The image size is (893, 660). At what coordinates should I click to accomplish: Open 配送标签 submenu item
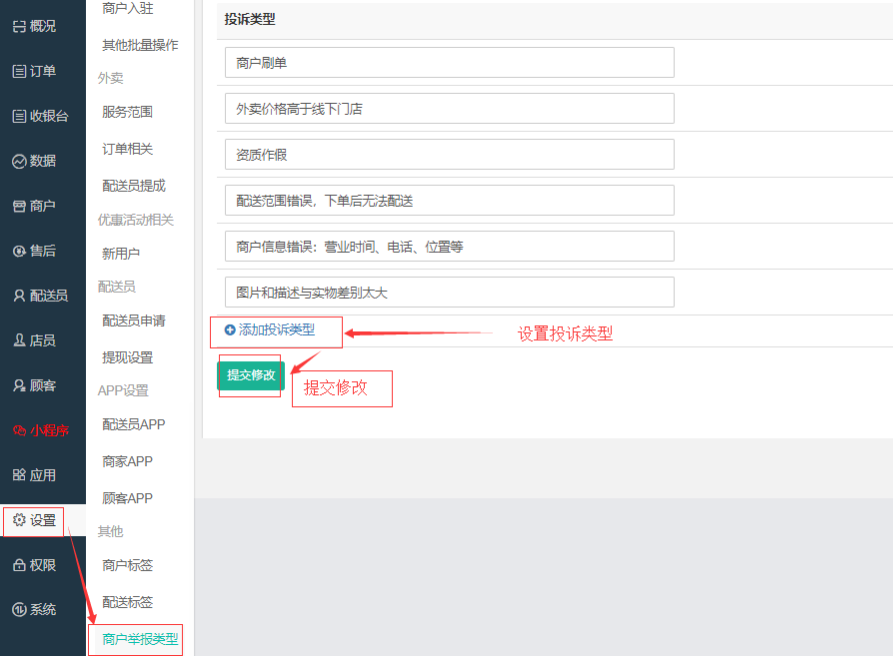coord(128,602)
